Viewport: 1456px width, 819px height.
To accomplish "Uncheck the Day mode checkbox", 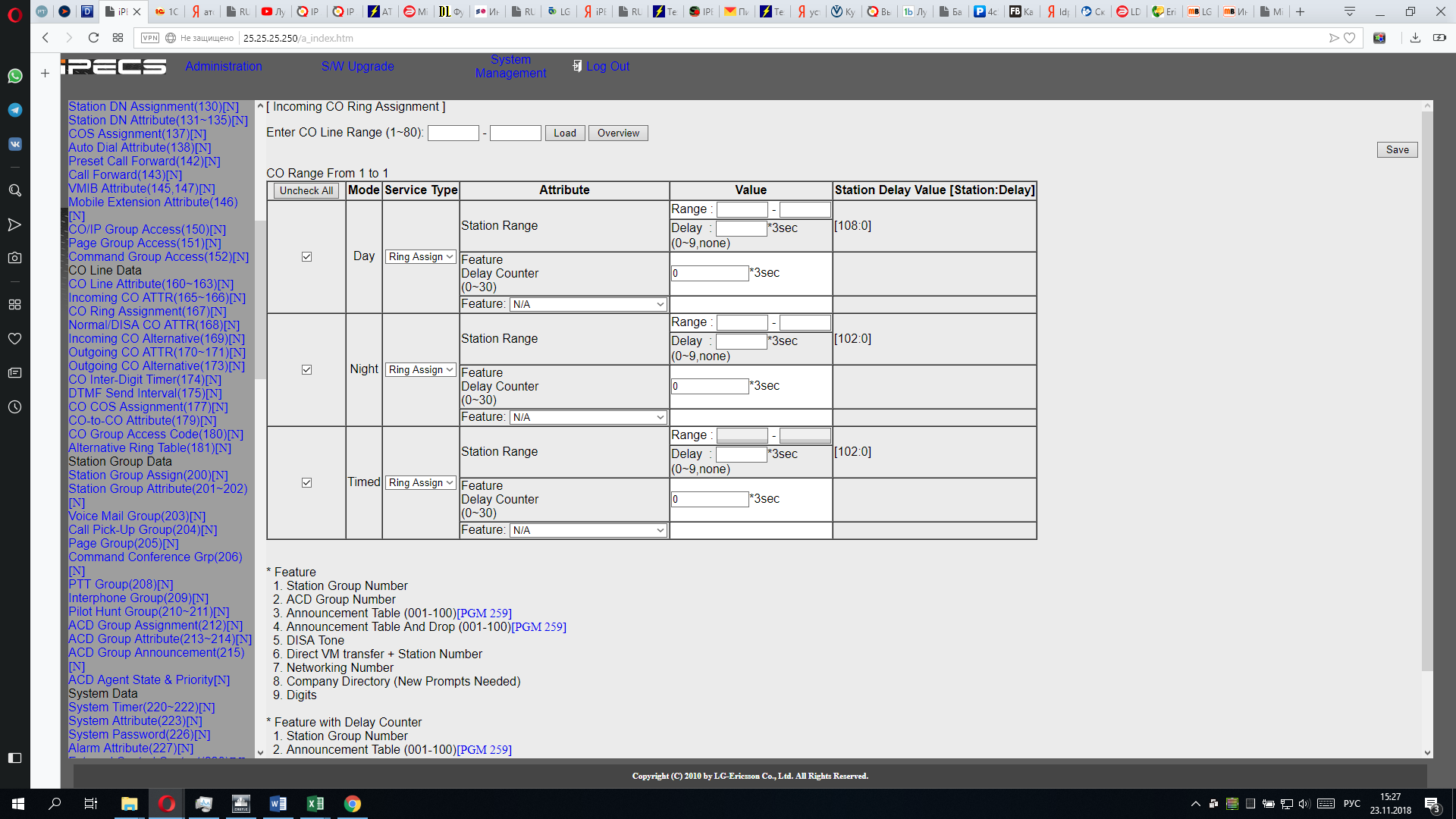I will [306, 257].
